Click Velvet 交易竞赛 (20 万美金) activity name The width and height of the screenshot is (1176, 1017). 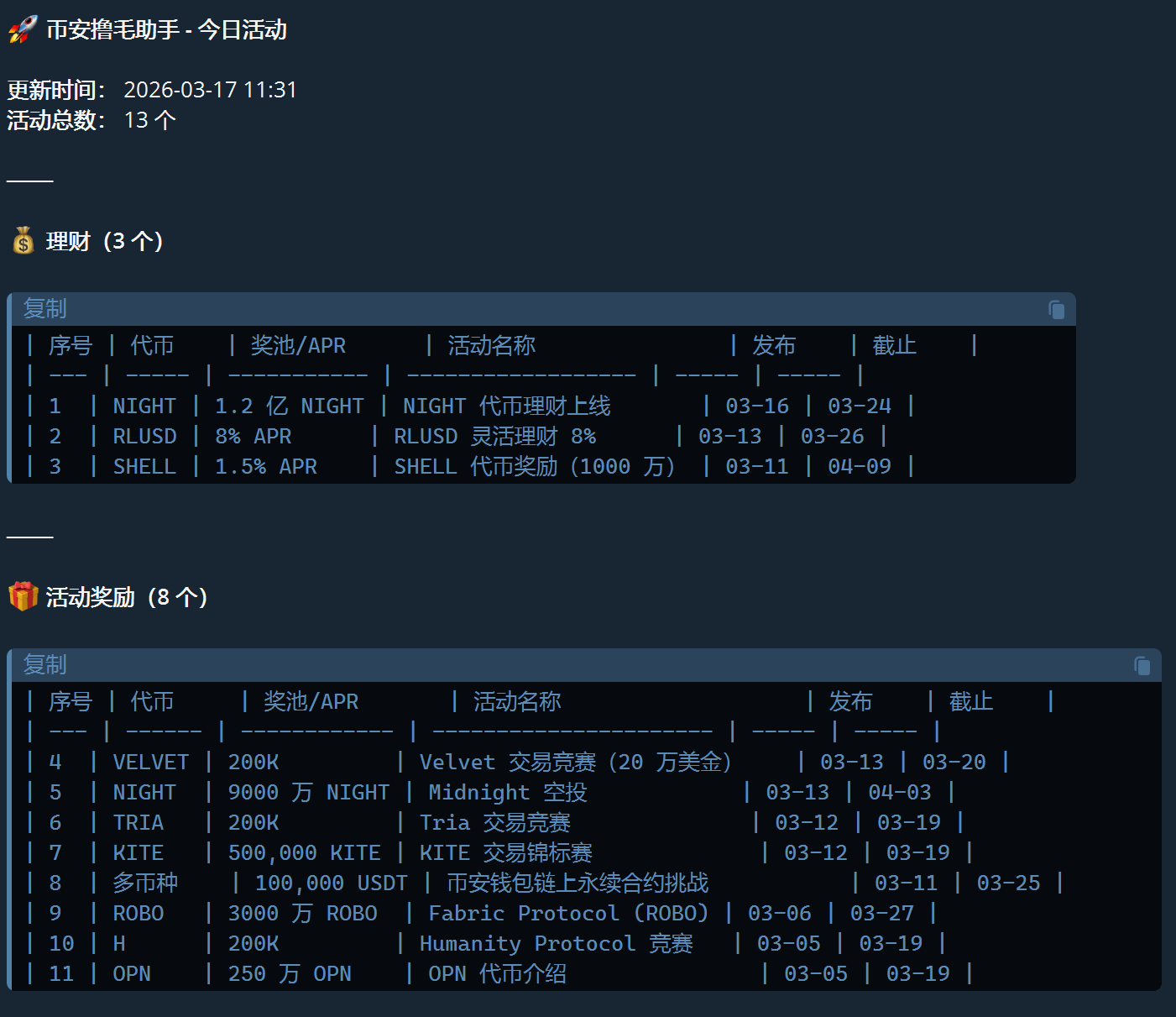pyautogui.click(x=576, y=763)
